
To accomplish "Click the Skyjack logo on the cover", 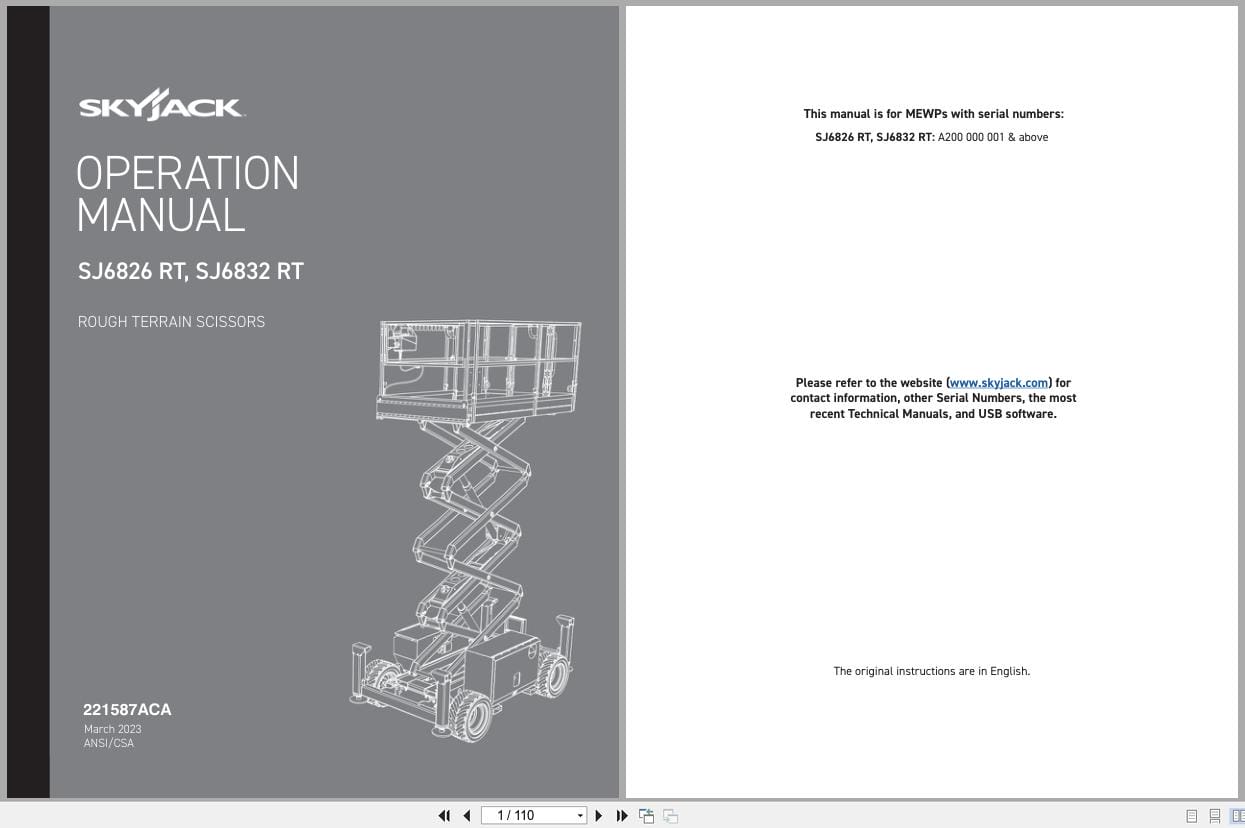I will pyautogui.click(x=162, y=104).
